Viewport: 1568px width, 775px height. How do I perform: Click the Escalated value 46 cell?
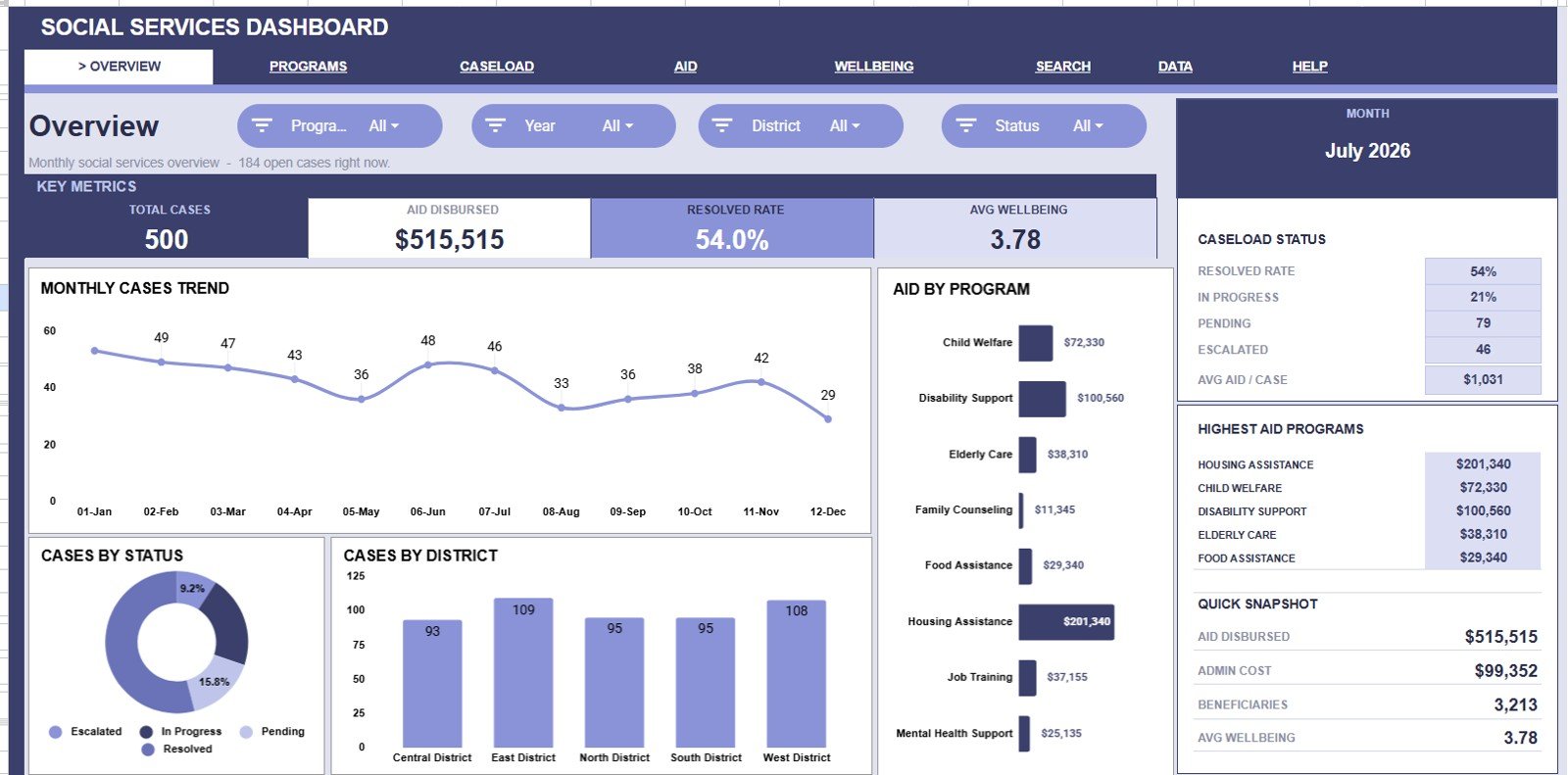[x=1483, y=350]
